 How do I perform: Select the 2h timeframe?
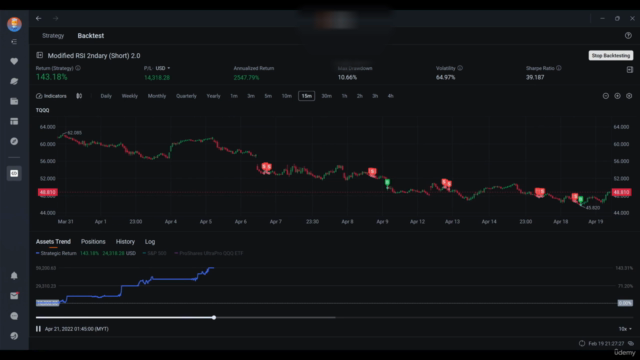(360, 96)
